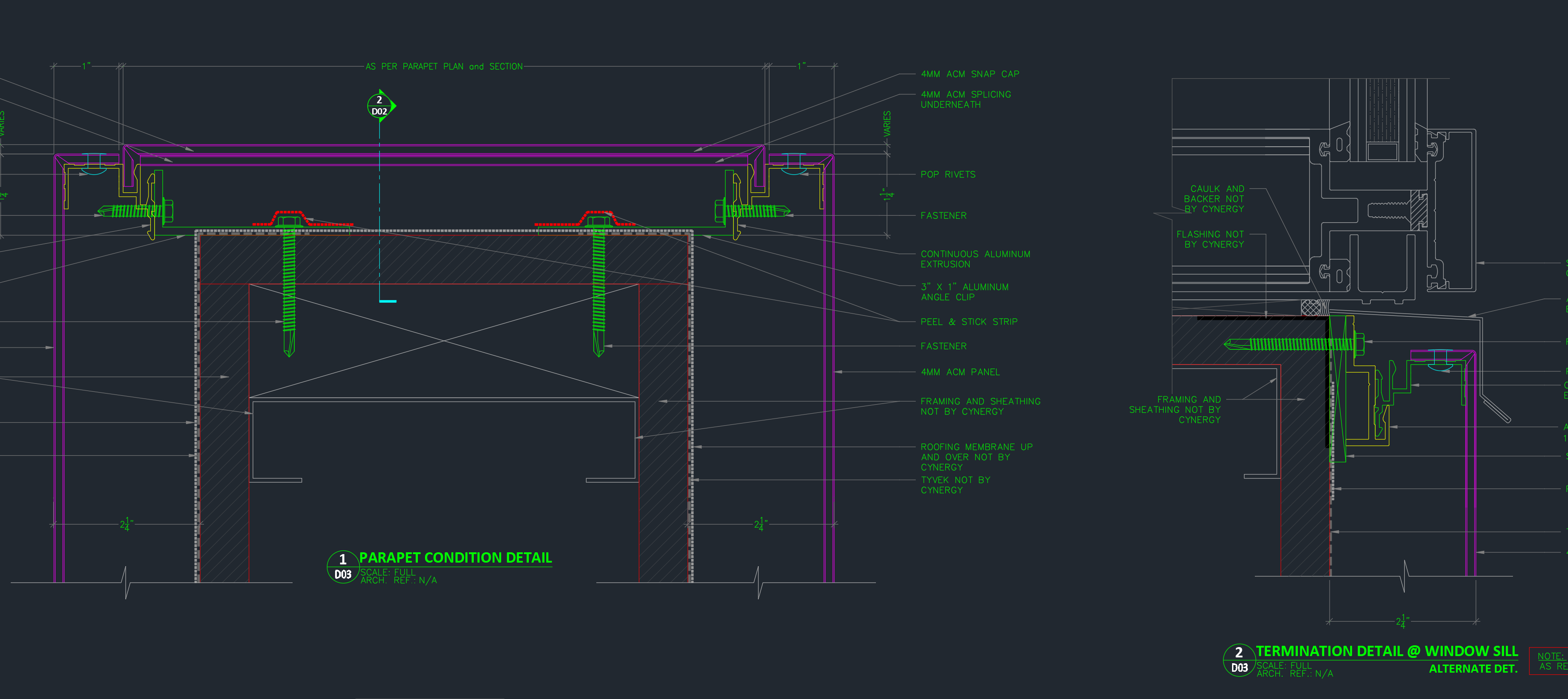The image size is (1568, 699).
Task: Click the POP RIVETS annotation text
Action: click(948, 174)
